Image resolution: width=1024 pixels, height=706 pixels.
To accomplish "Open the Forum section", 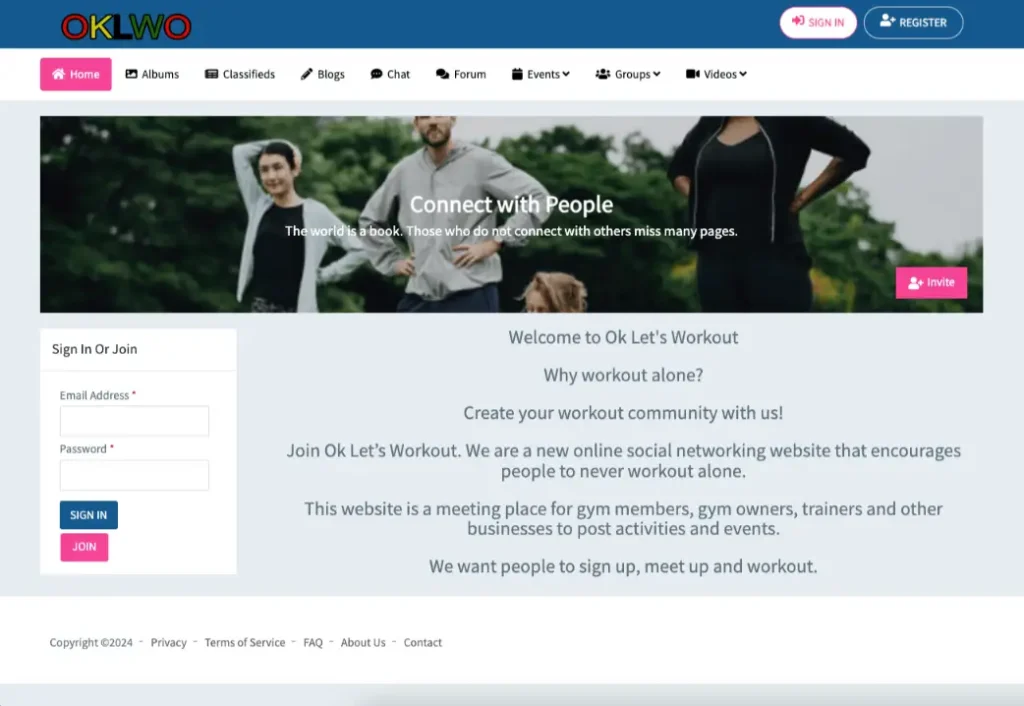I will 460,73.
